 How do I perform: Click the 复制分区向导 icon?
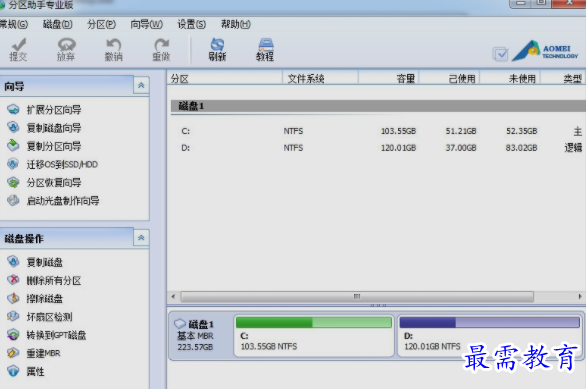pyautogui.click(x=13, y=146)
